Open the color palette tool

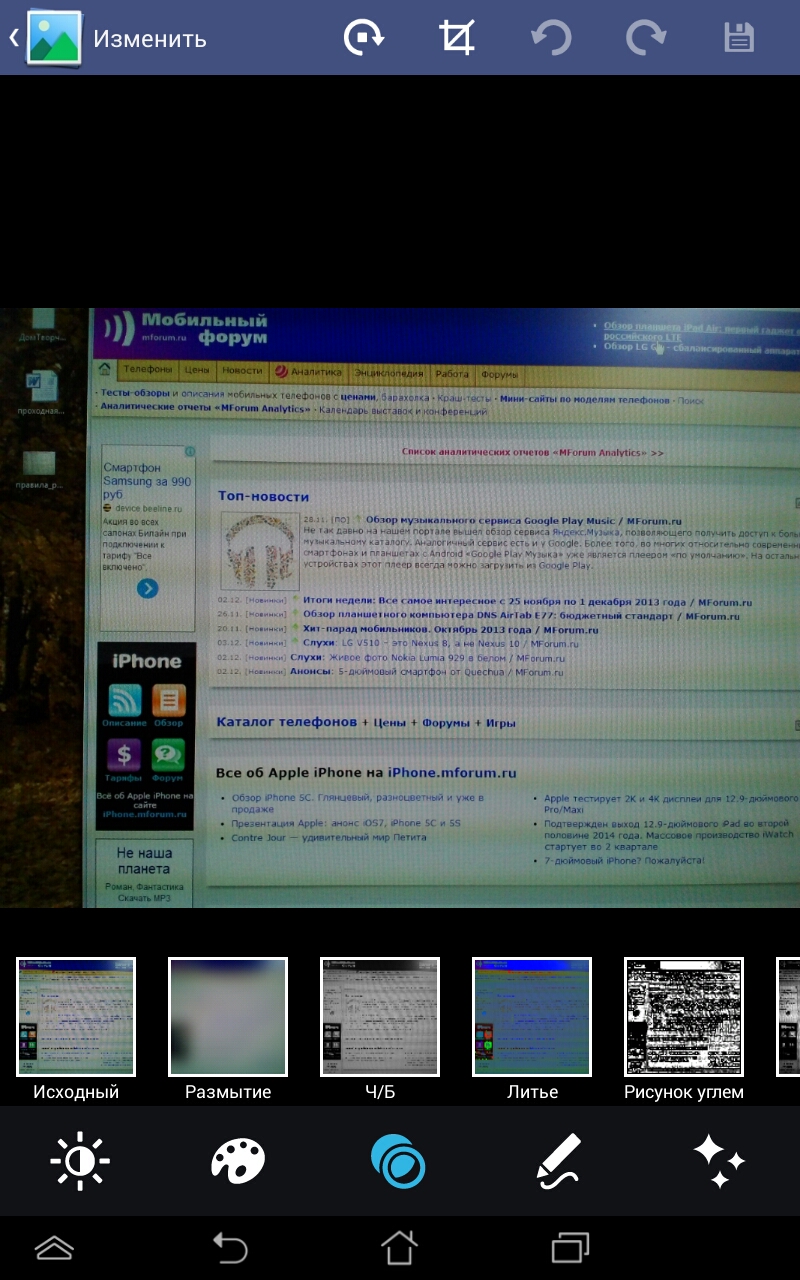click(x=238, y=1161)
